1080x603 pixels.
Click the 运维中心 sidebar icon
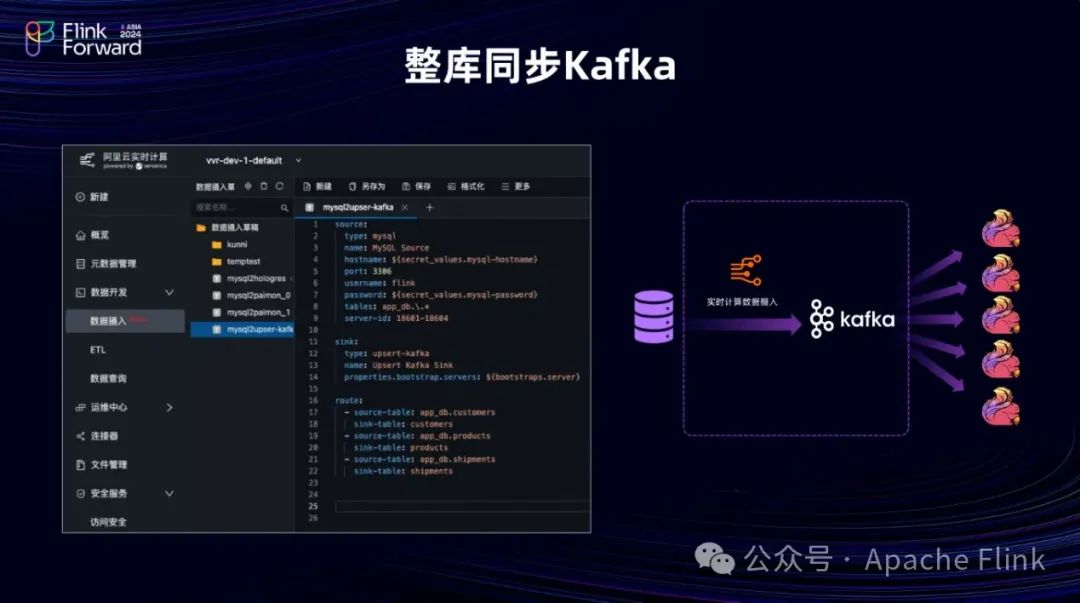[80, 407]
